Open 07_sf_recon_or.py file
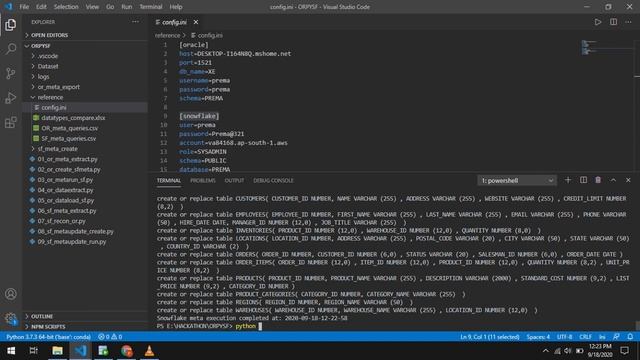640x360 pixels. pos(61,221)
